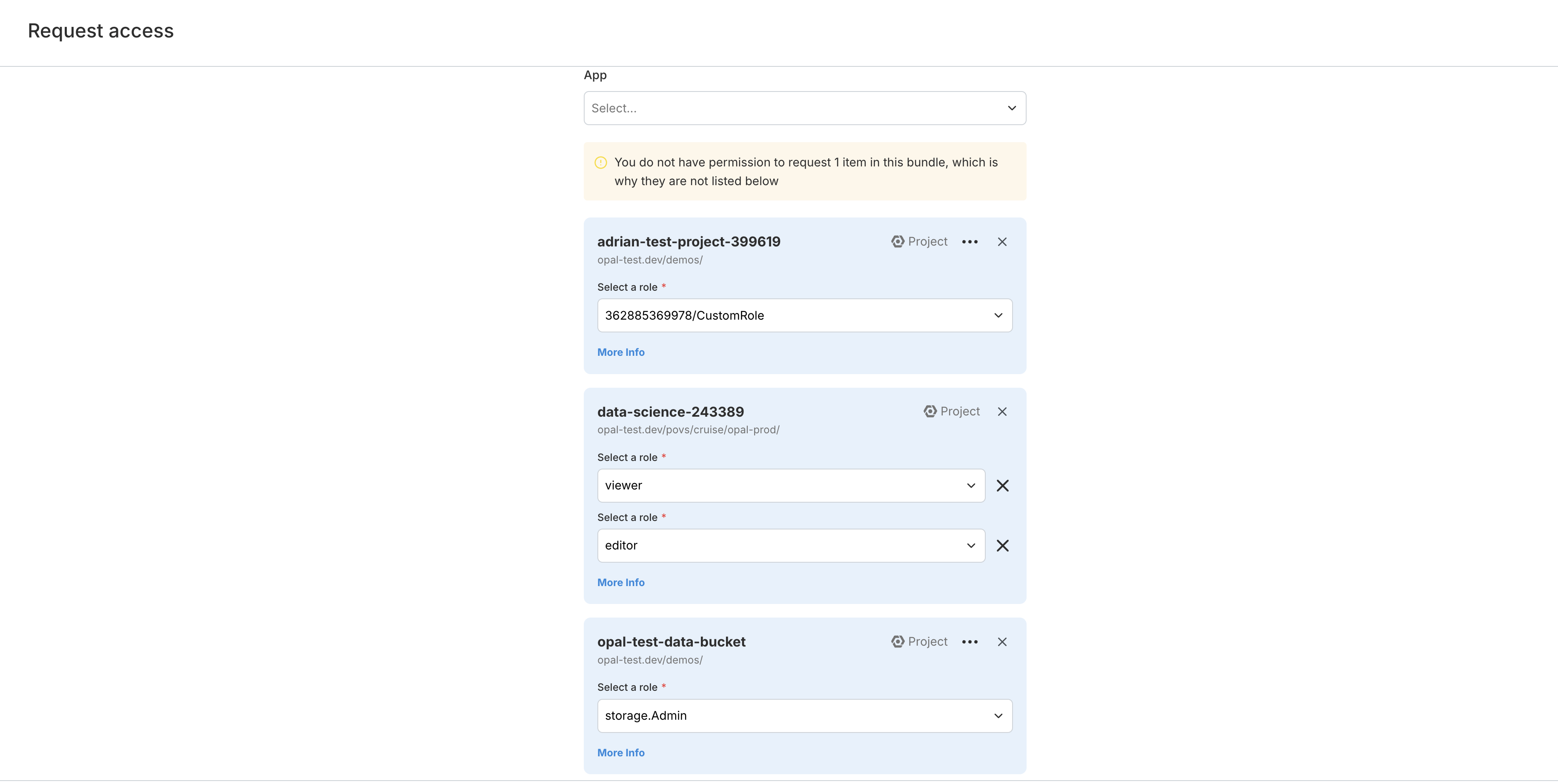Remove the editor role with X icon

click(x=1002, y=545)
